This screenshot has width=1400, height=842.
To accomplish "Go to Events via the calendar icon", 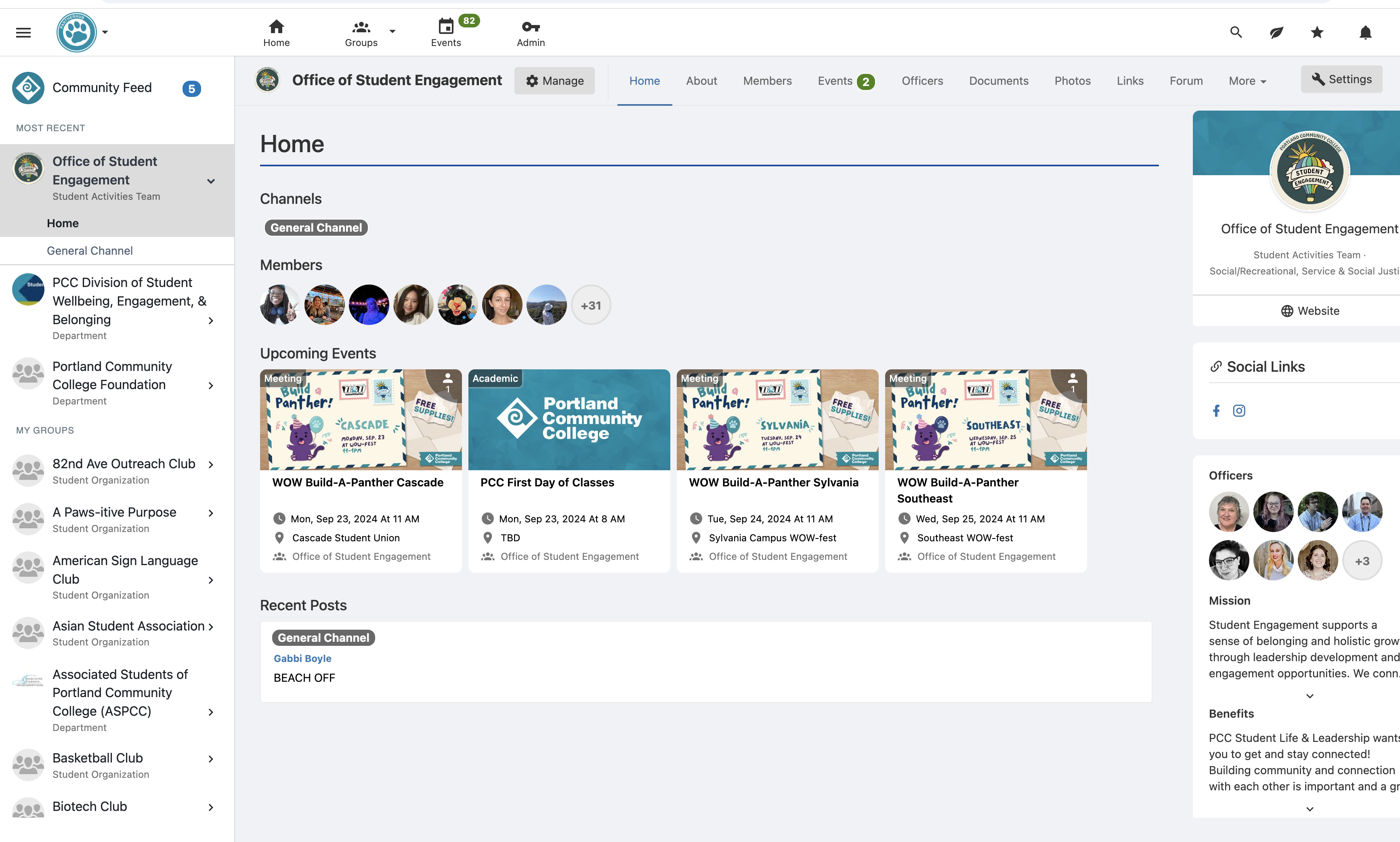I will (x=446, y=27).
